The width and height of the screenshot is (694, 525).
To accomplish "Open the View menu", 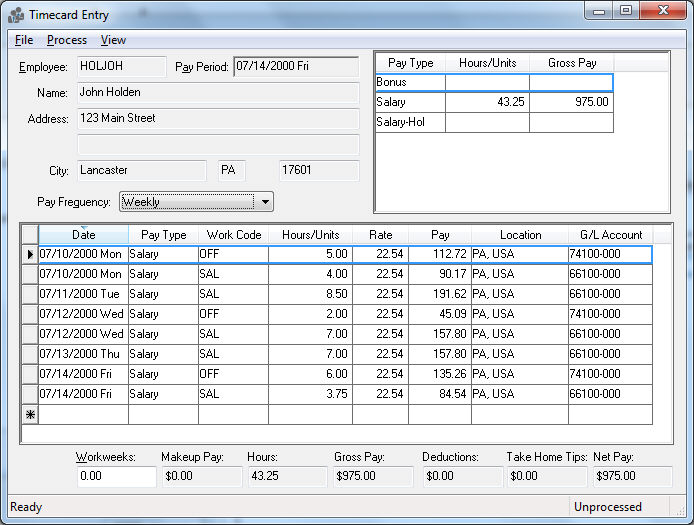I will pyautogui.click(x=113, y=40).
